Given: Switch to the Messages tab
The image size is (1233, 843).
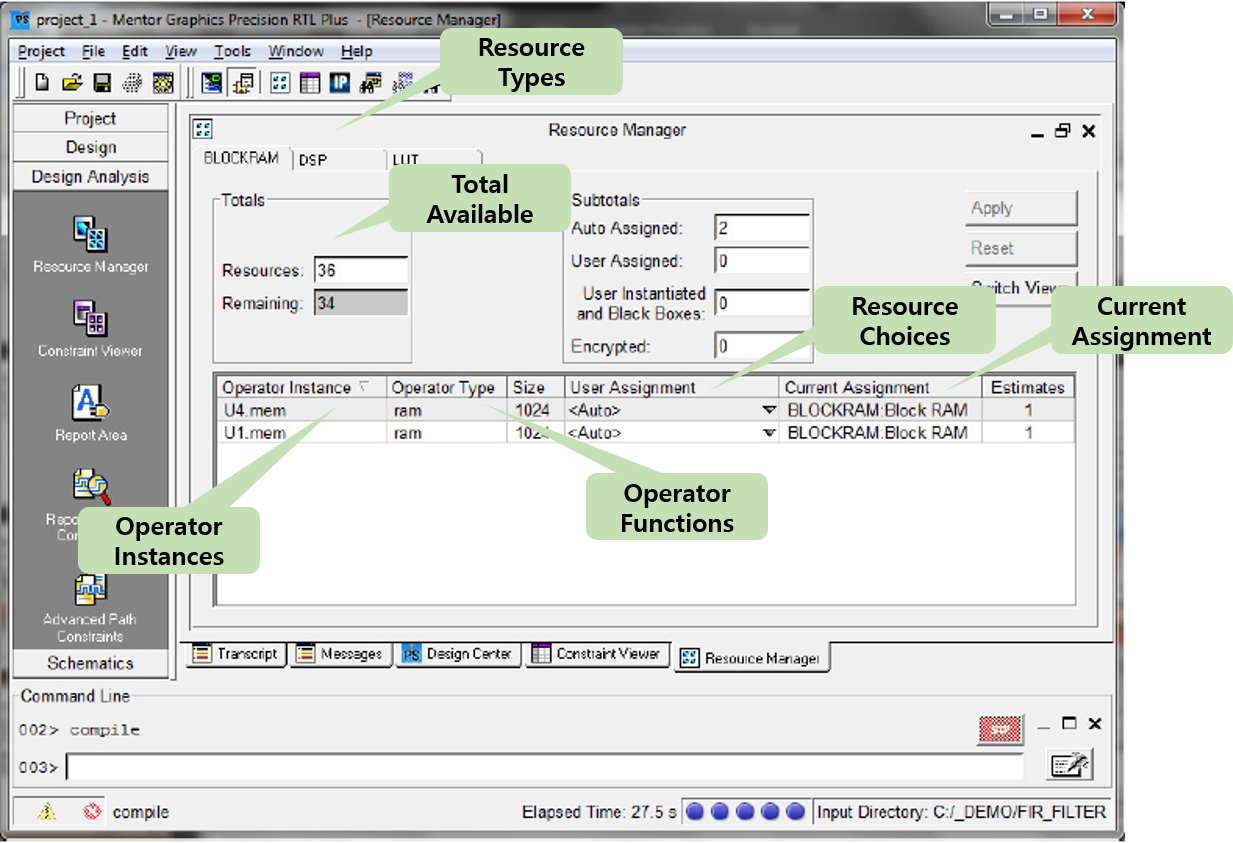Looking at the screenshot, I should pos(341,654).
